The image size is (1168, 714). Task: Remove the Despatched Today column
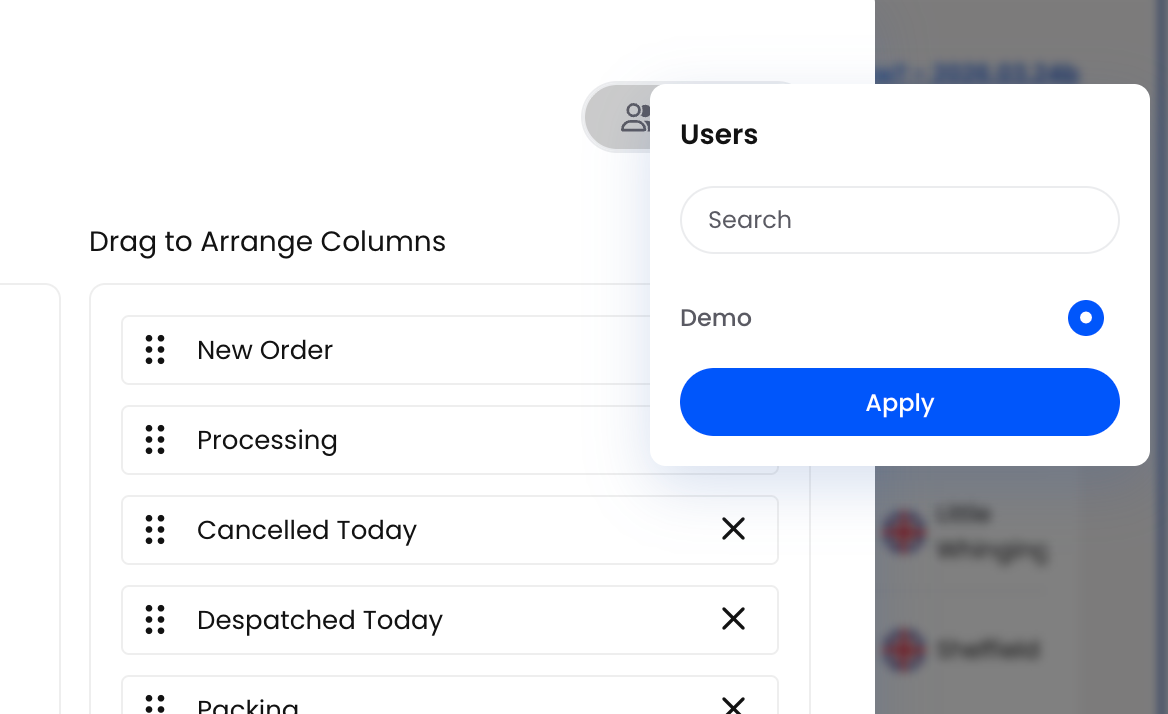[734, 619]
